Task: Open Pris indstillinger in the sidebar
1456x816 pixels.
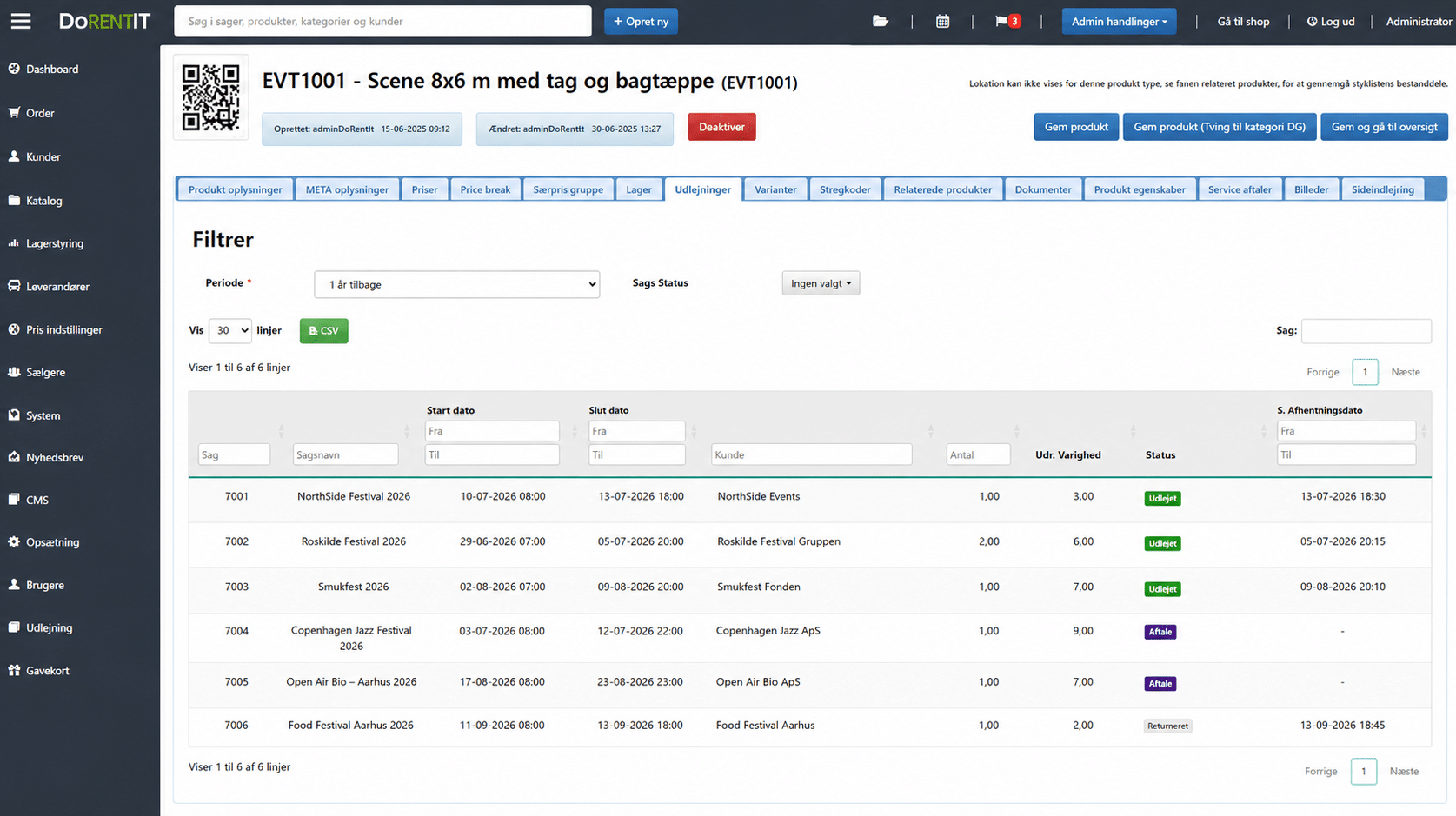Action: click(x=63, y=329)
